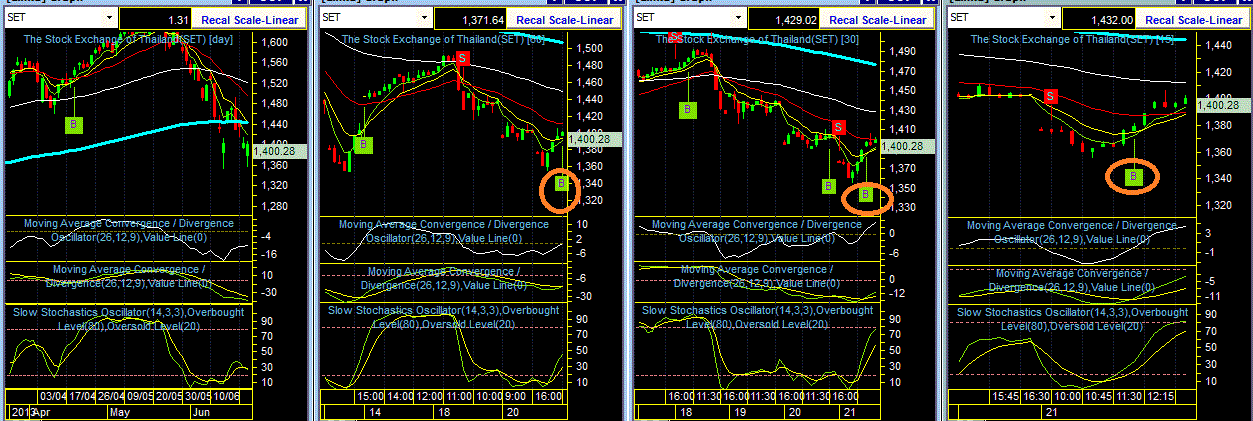Select the red S sell marker in 60-minute chart
1253x421 pixels.
tap(462, 59)
